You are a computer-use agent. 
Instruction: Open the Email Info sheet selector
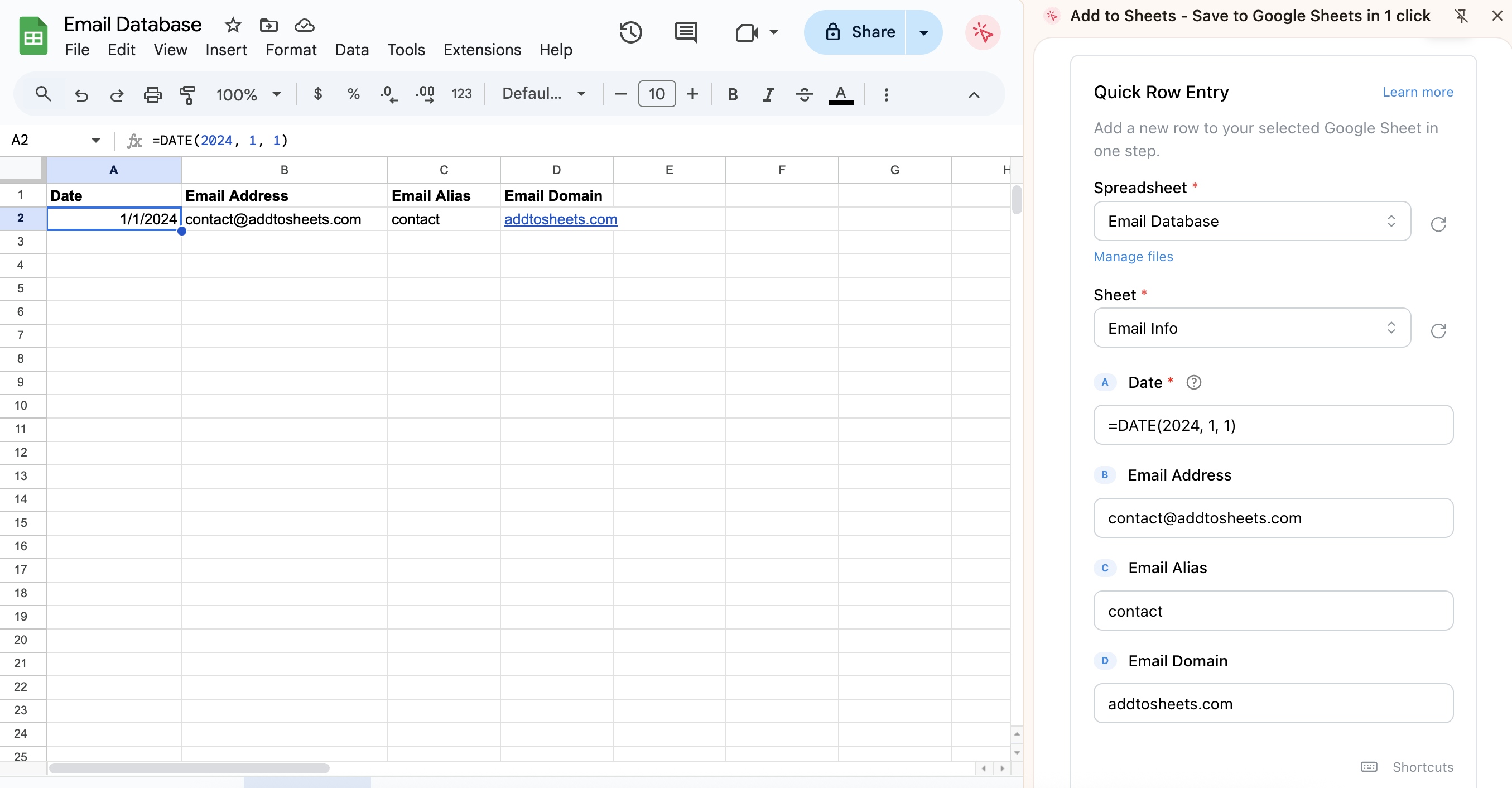[x=1251, y=328]
